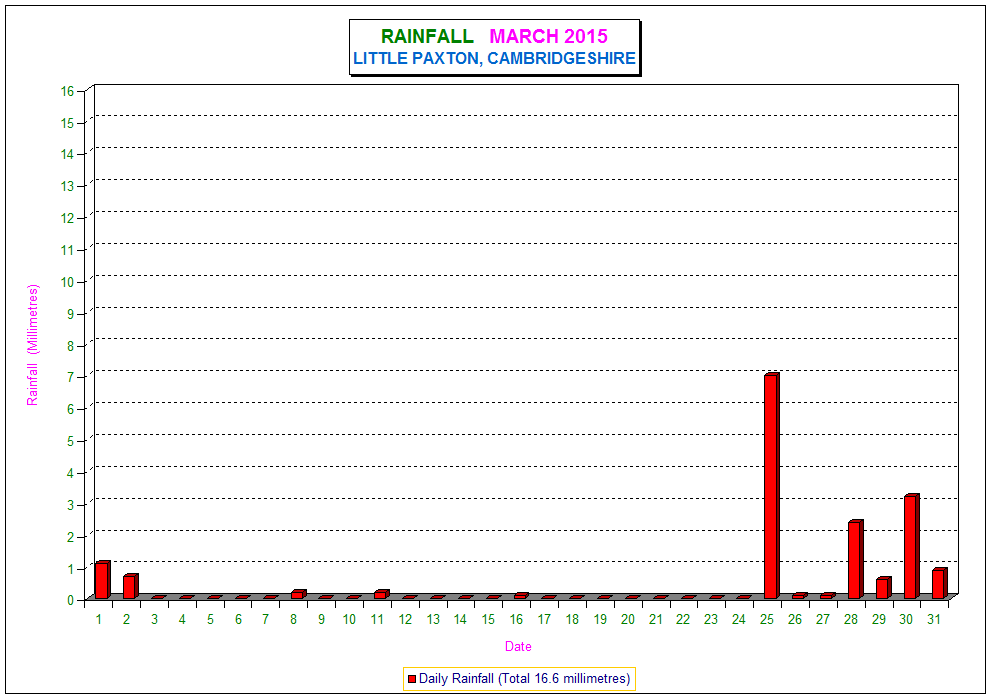Click the tall red bar for date 25
This screenshot has height=698, width=991.
pyautogui.click(x=771, y=486)
